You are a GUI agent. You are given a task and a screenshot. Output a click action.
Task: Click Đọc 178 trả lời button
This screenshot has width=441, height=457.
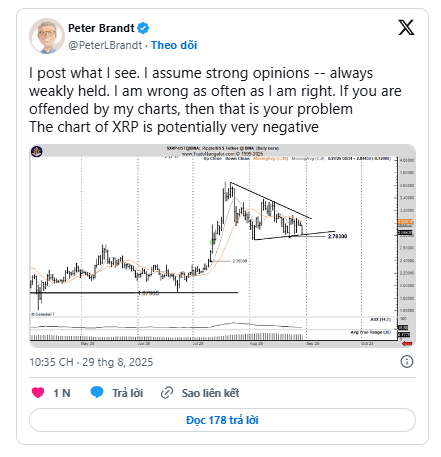[222, 420]
